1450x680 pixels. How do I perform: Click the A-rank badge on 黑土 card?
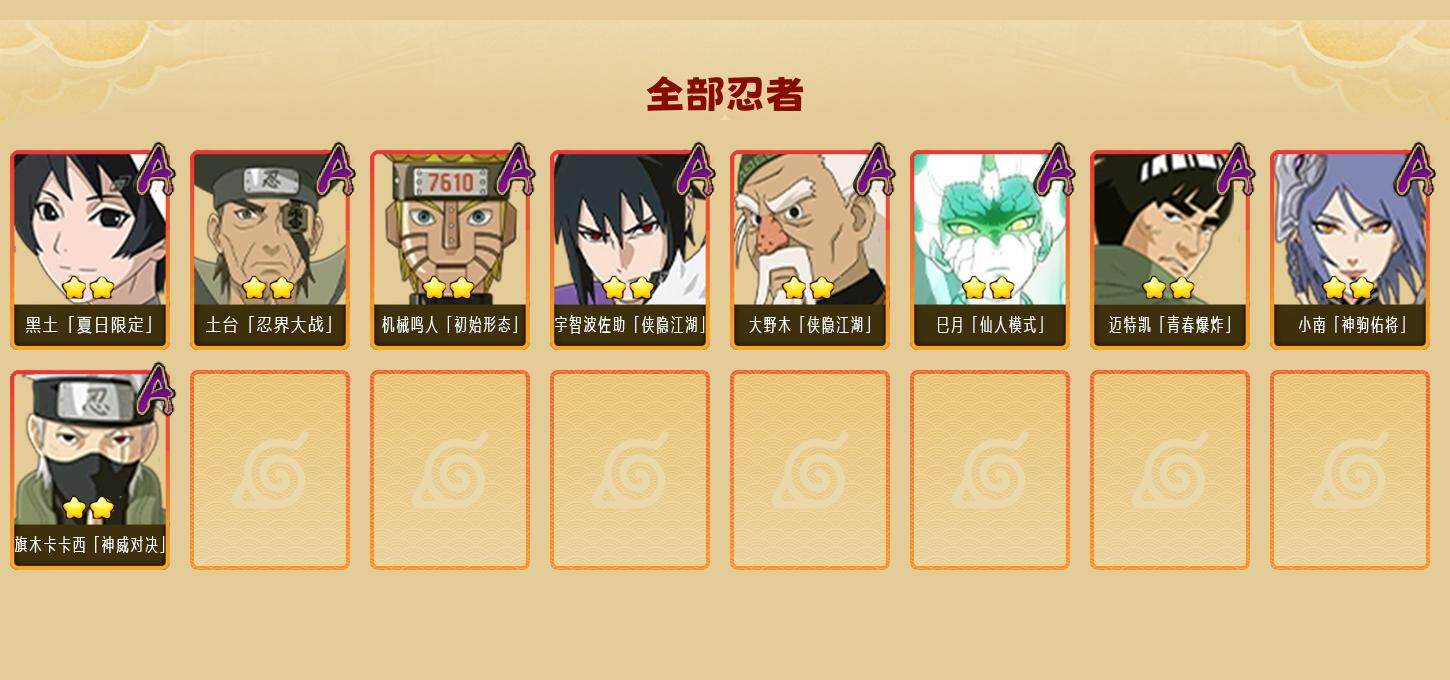(x=155, y=170)
